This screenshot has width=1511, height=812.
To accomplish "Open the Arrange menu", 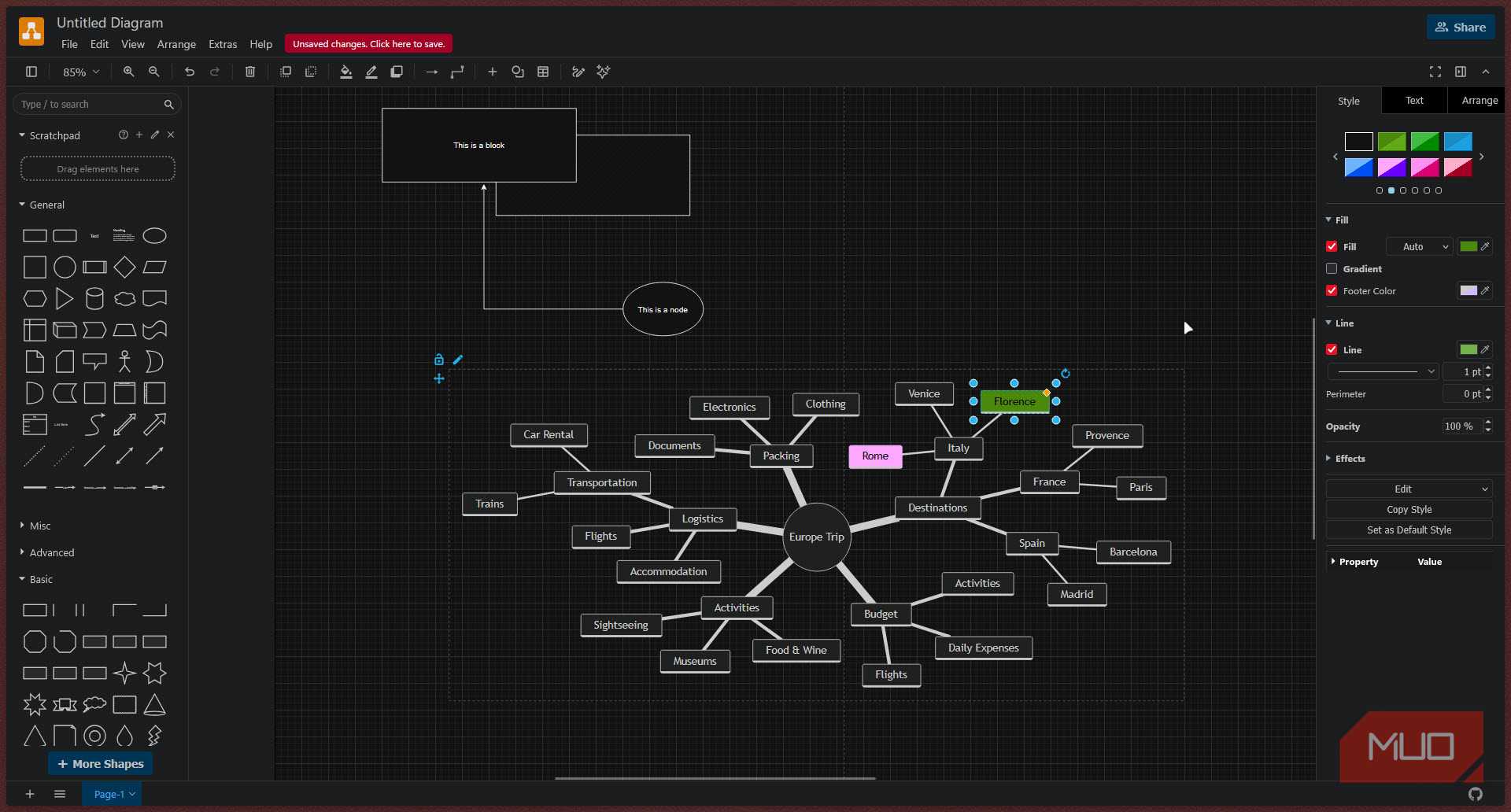I will [176, 44].
